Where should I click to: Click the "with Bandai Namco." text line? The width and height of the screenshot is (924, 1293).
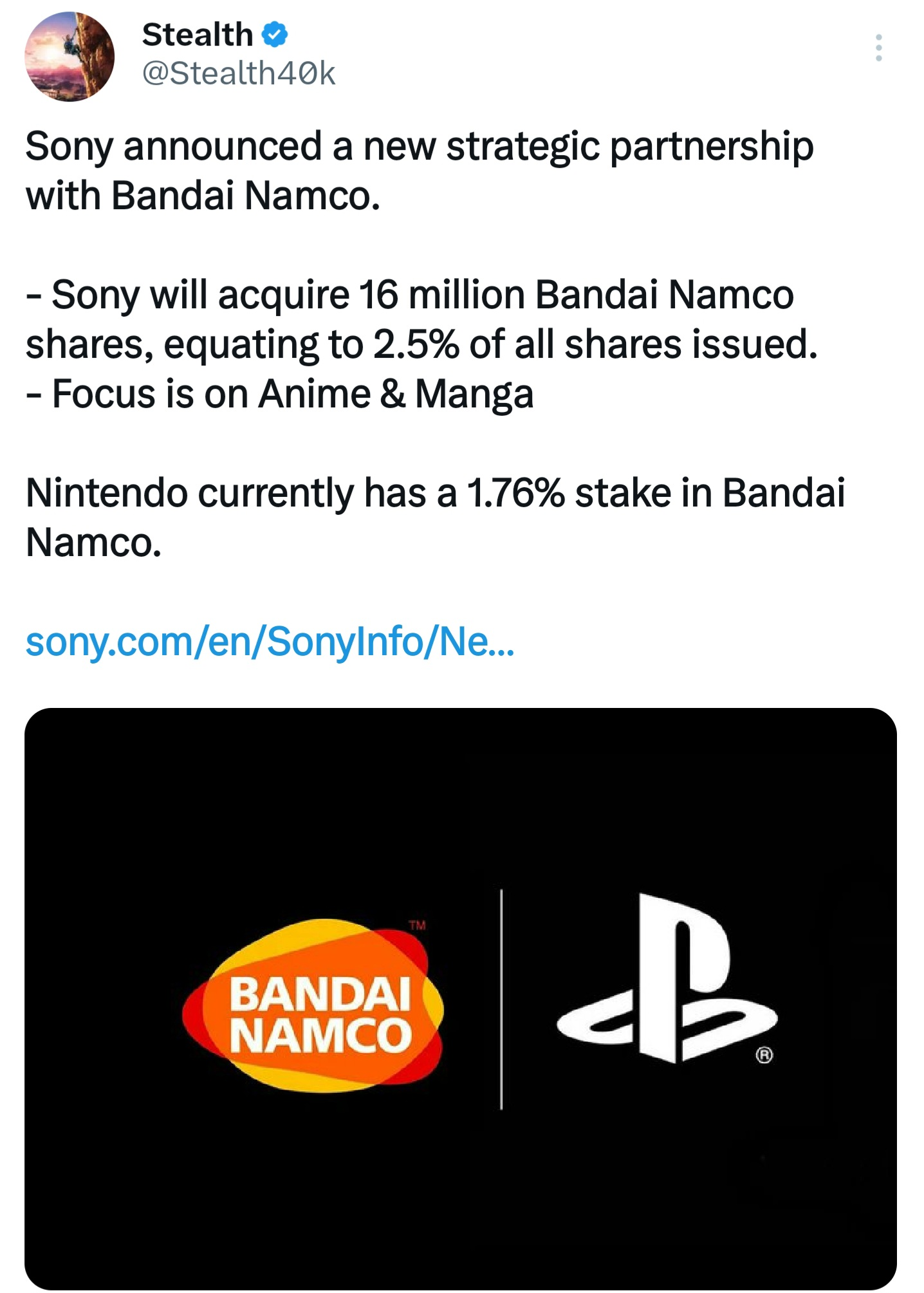203,196
